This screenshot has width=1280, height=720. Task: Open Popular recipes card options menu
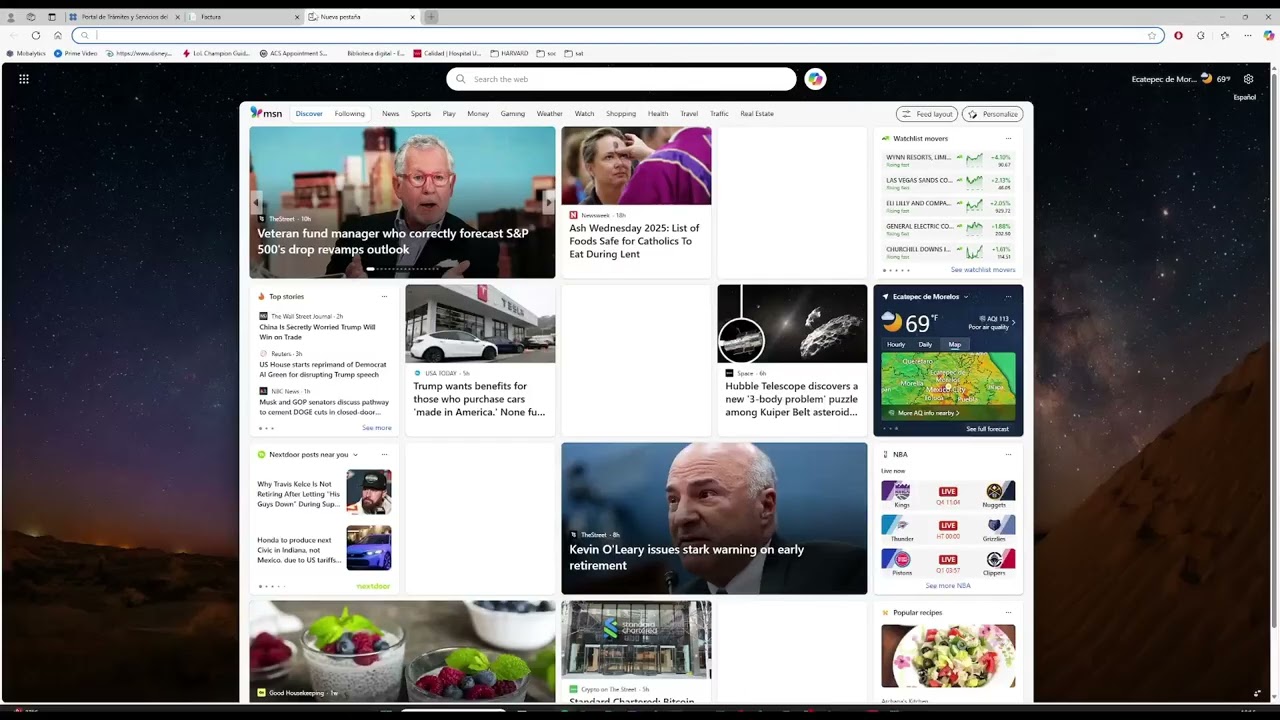[1008, 612]
